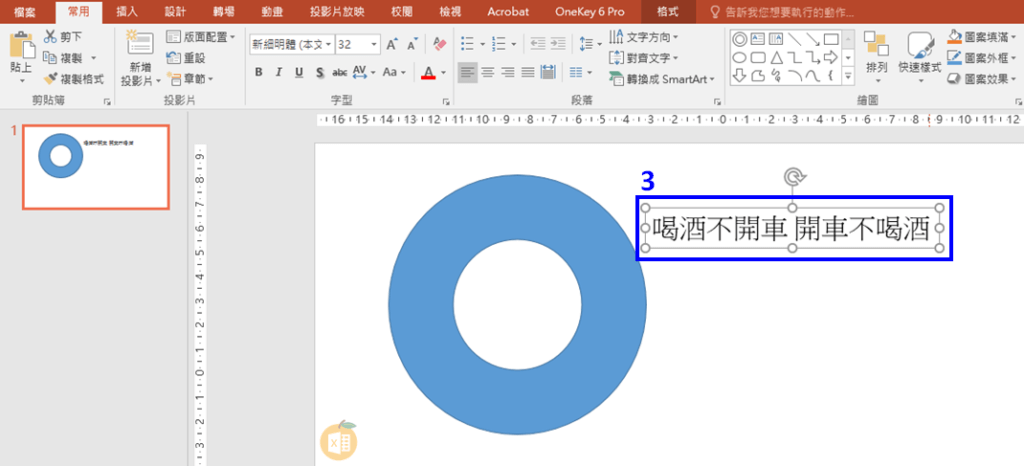Image resolution: width=1024 pixels, height=466 pixels.
Task: Toggle italic formatting (I)
Action: 279,72
